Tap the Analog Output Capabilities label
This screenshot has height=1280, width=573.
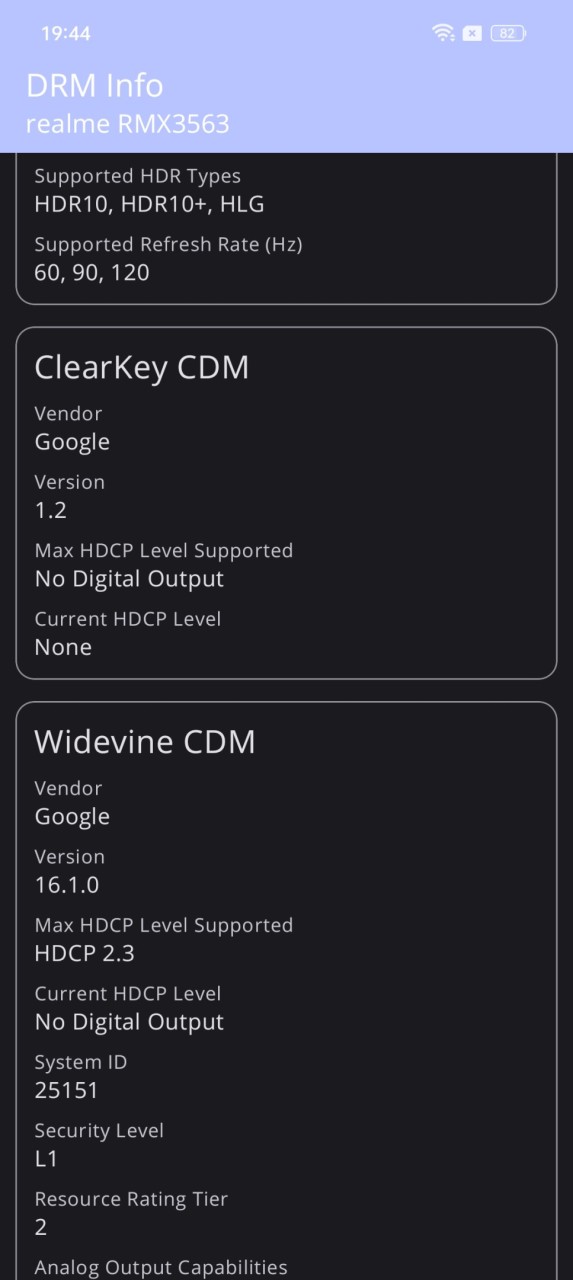[161, 1267]
